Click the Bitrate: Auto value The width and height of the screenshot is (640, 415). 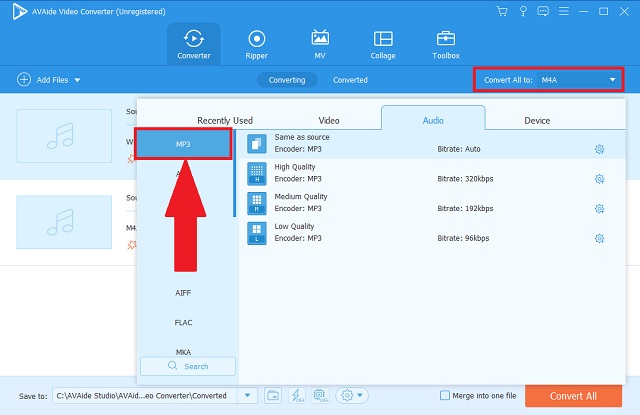[459, 149]
